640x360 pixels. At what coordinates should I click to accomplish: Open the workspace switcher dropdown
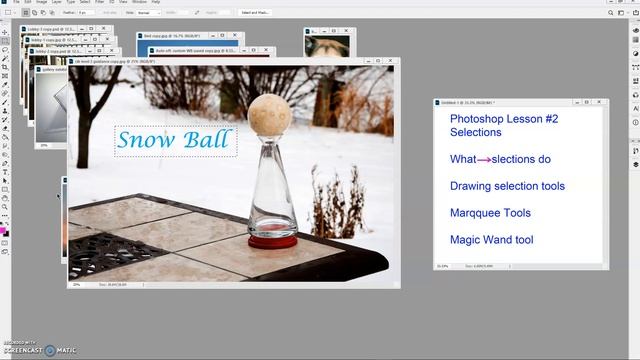coord(622,13)
